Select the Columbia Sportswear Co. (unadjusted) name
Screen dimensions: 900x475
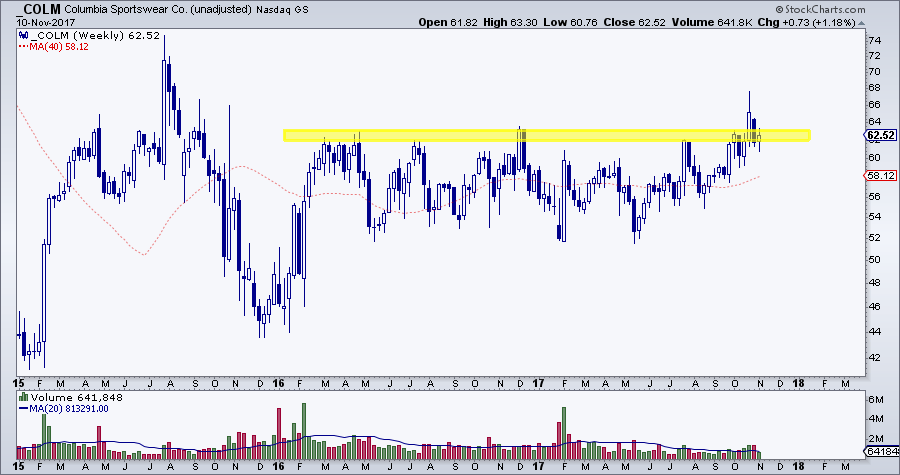[158, 10]
